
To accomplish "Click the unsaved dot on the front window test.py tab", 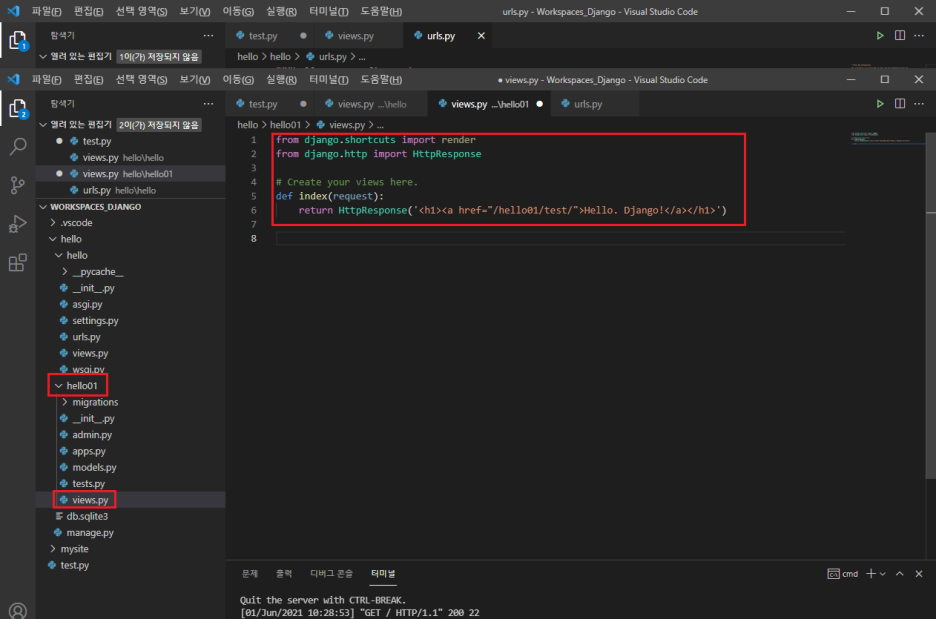I will click(x=303, y=104).
